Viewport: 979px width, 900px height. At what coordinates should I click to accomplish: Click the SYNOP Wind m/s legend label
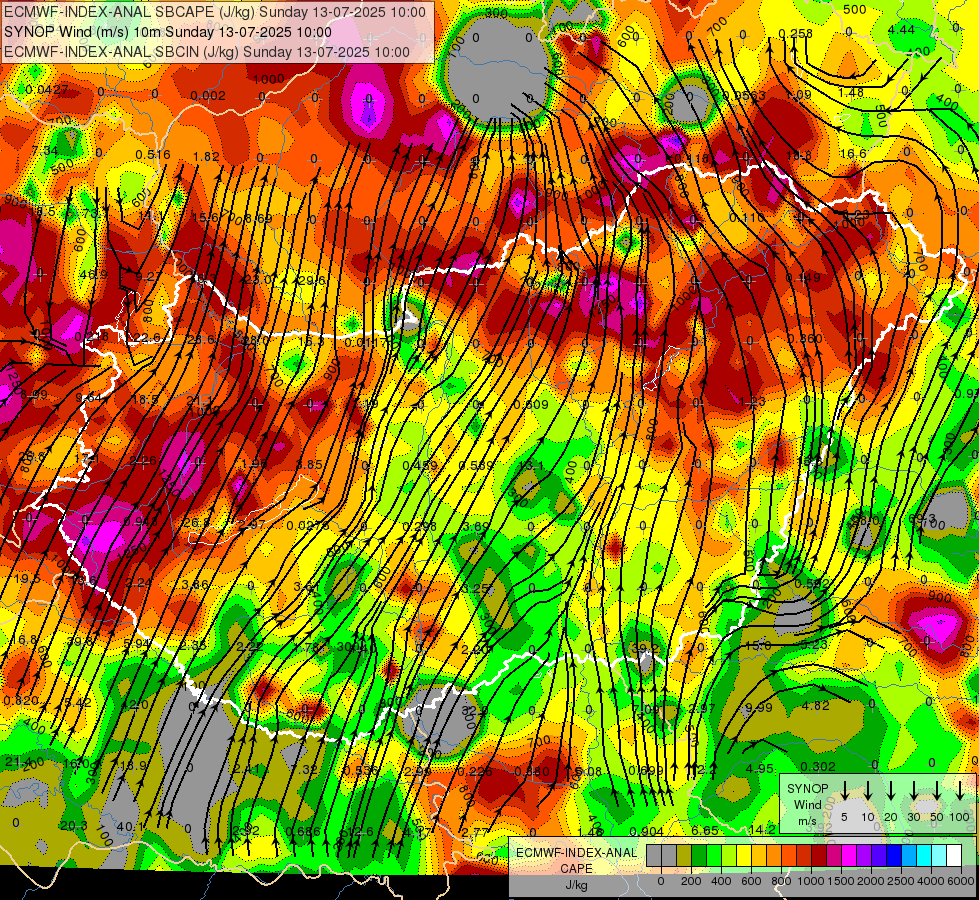pos(807,804)
